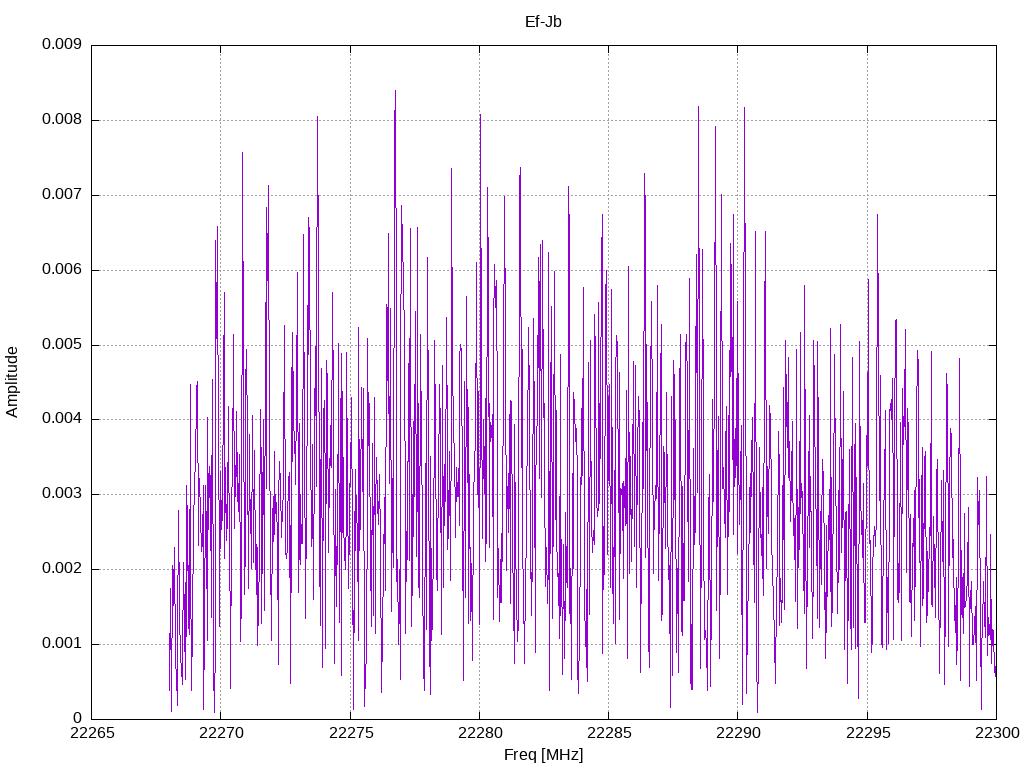Click the y-axis tick value 0.003
1024x768 pixels.
pyautogui.click(x=62, y=494)
